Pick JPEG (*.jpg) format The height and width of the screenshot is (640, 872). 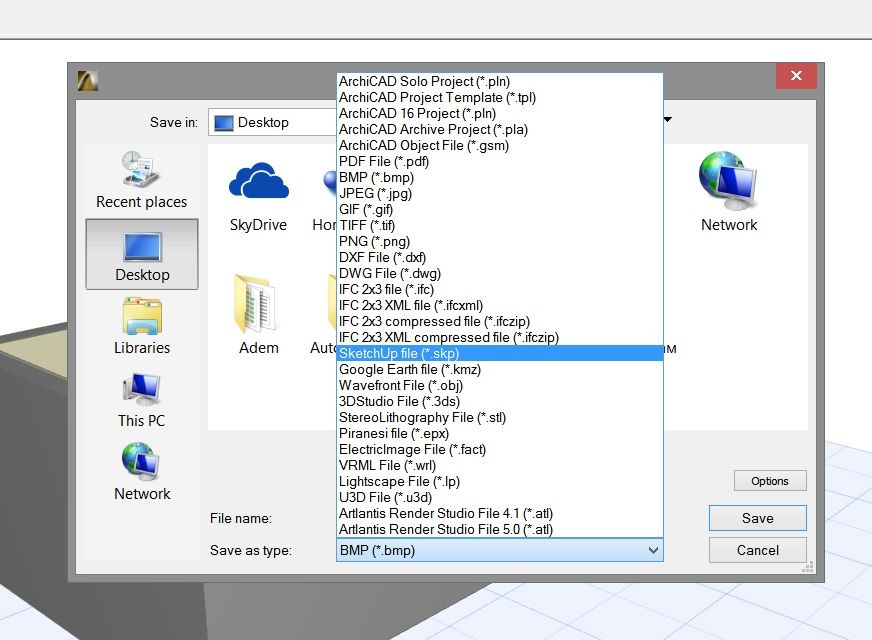click(x=500, y=194)
